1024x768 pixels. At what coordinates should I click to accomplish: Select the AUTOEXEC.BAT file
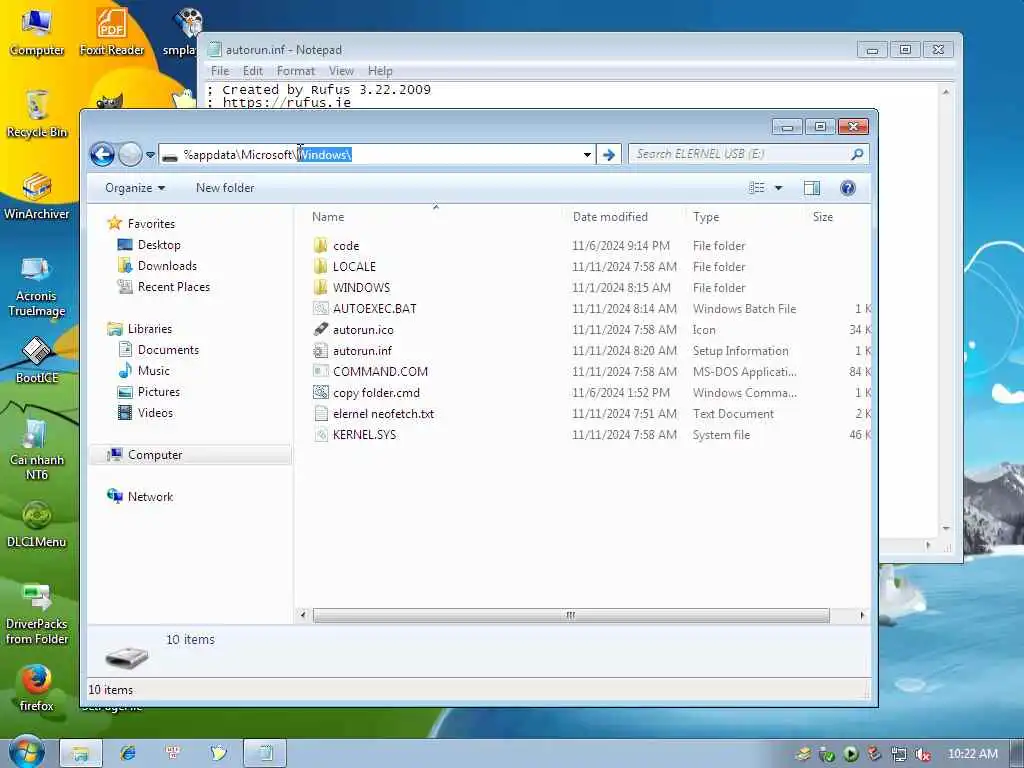pyautogui.click(x=374, y=309)
